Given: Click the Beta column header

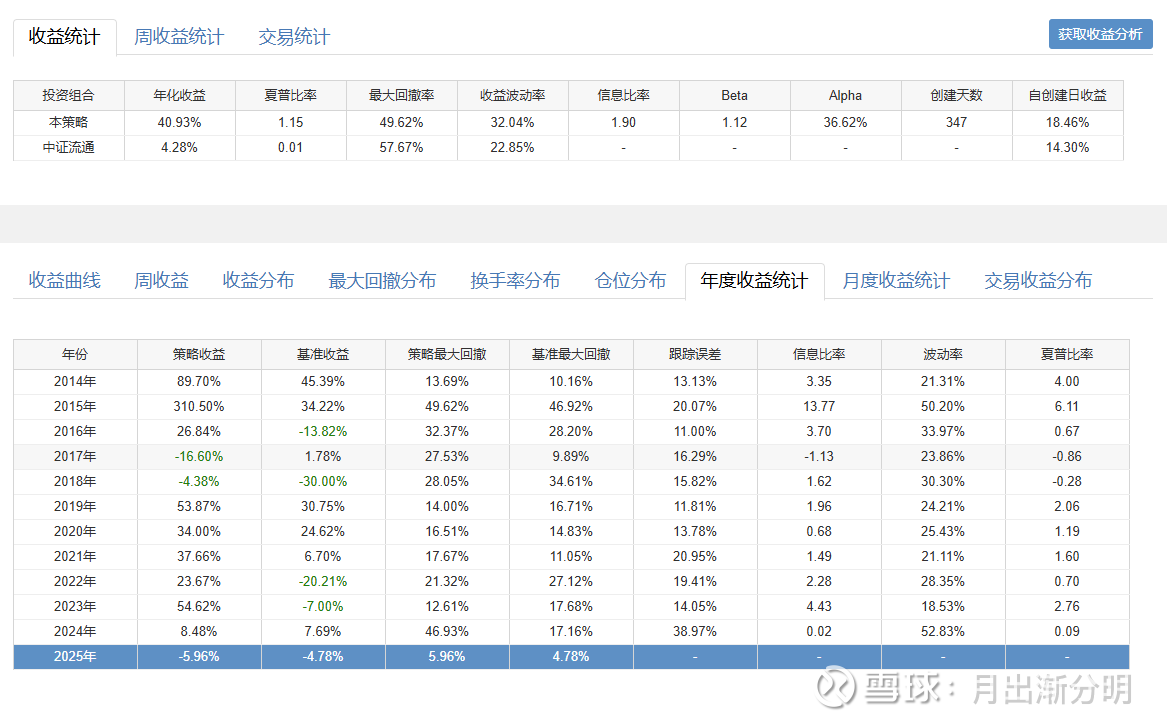Looking at the screenshot, I should click(735, 95).
